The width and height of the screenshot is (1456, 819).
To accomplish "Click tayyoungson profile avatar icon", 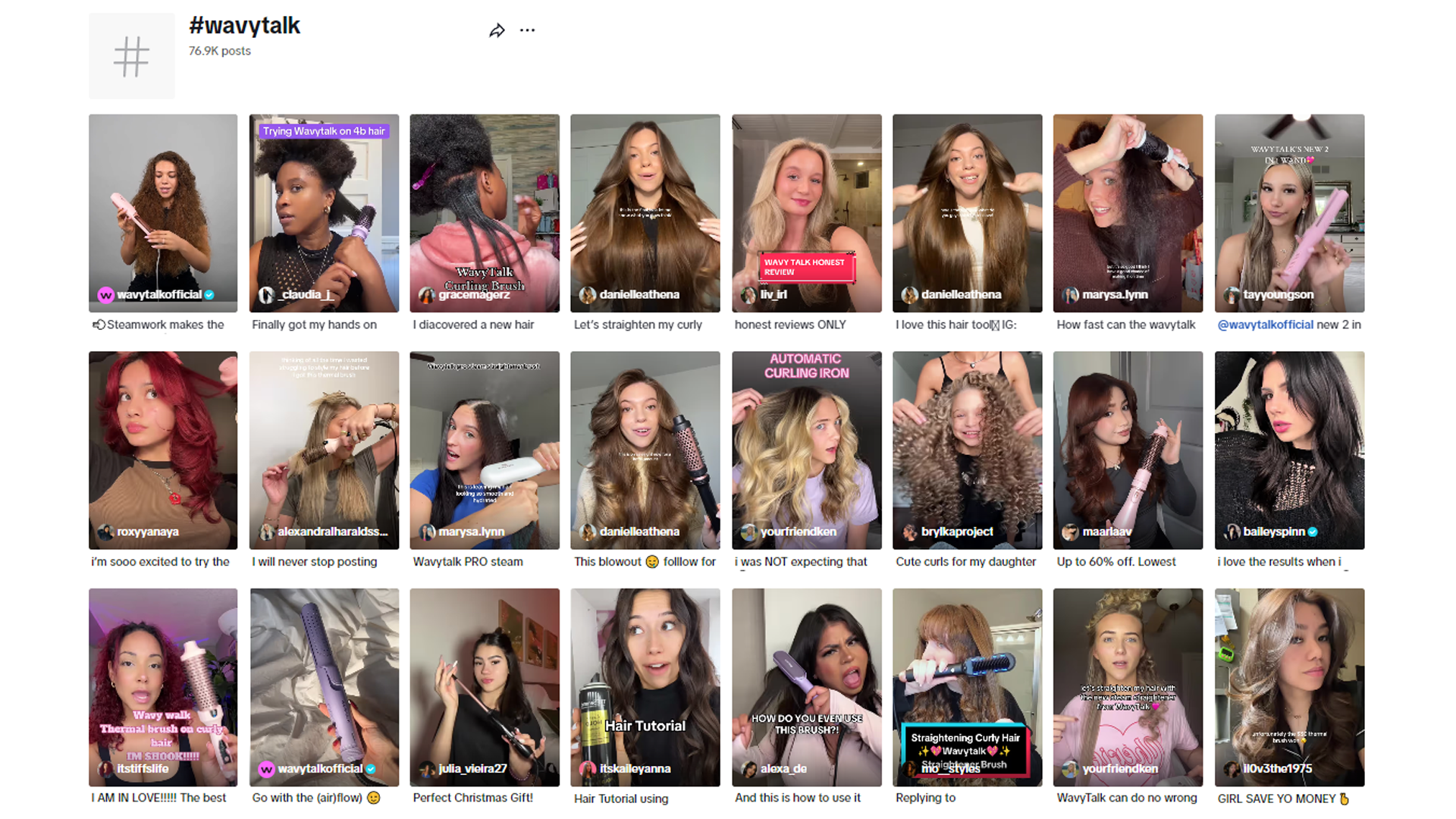I will (1232, 295).
